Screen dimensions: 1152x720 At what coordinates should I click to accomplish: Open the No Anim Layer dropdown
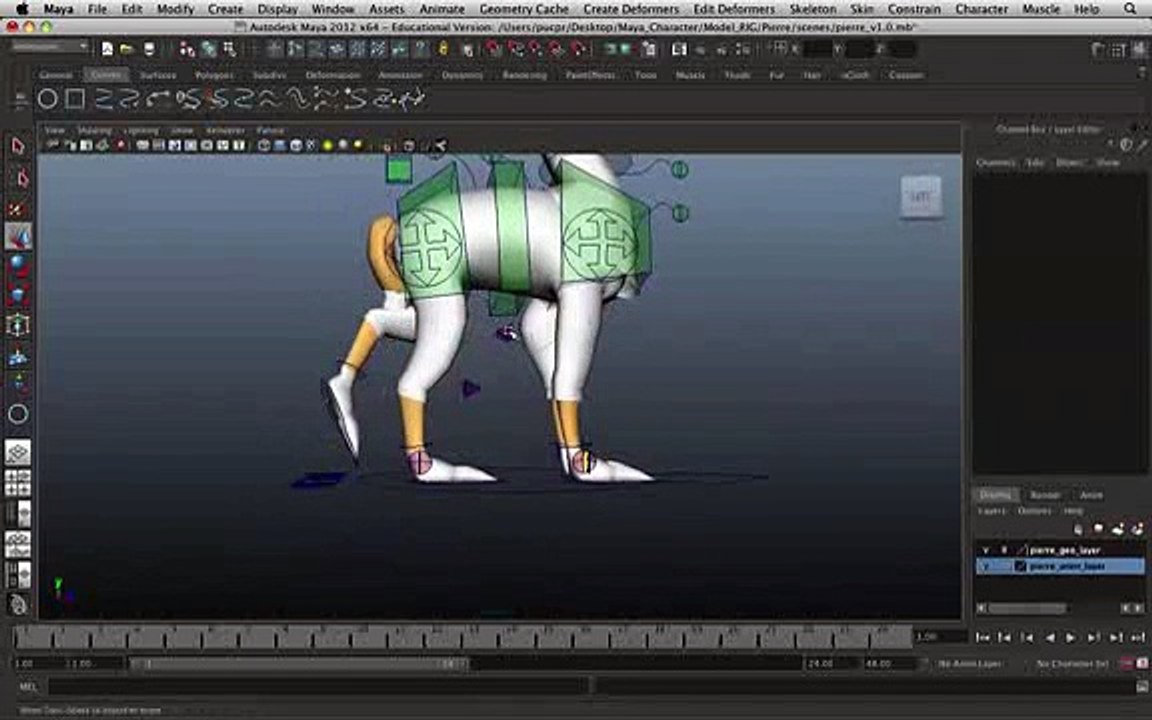tap(970, 663)
